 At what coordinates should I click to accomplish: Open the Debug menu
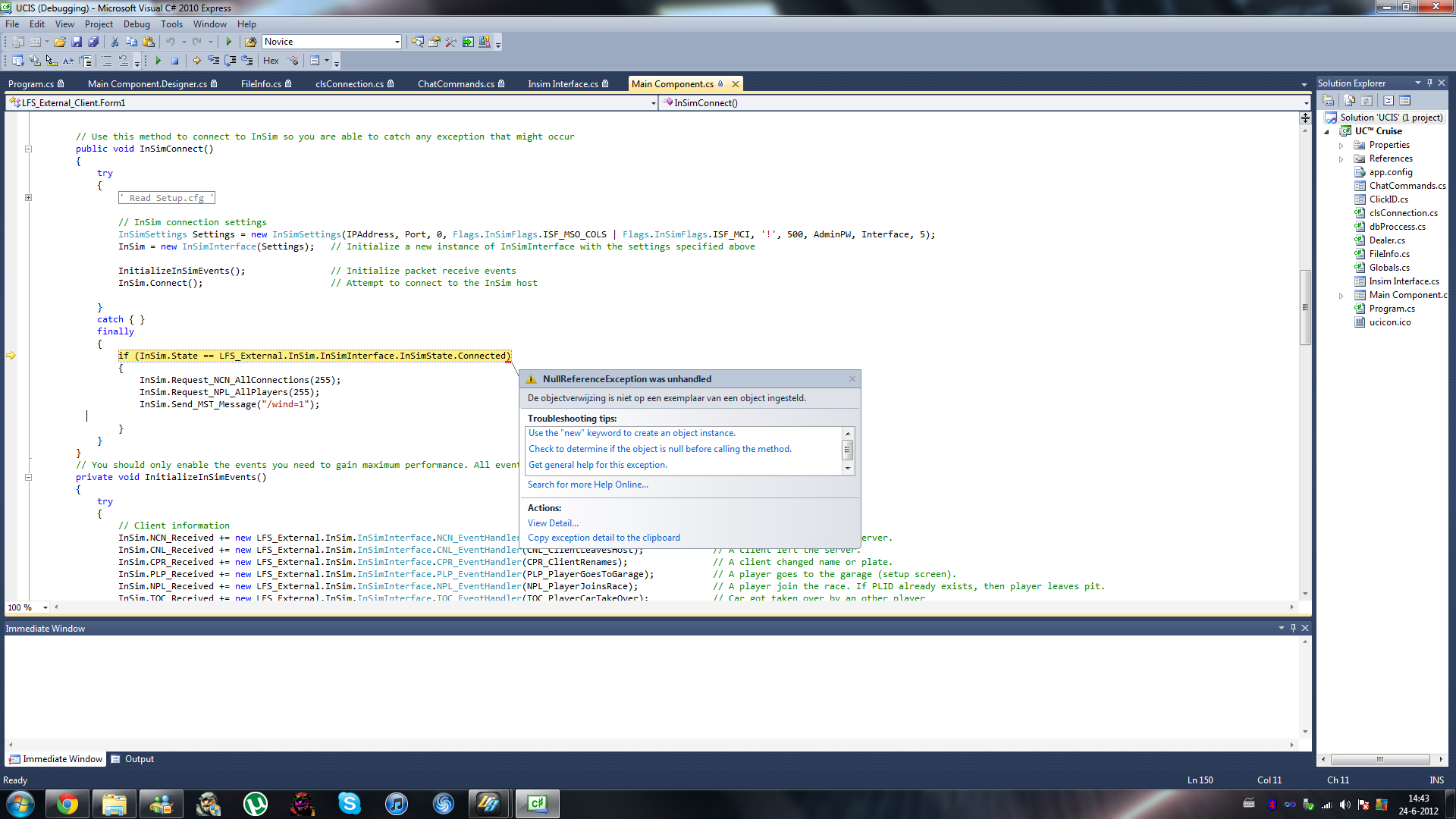(x=136, y=24)
